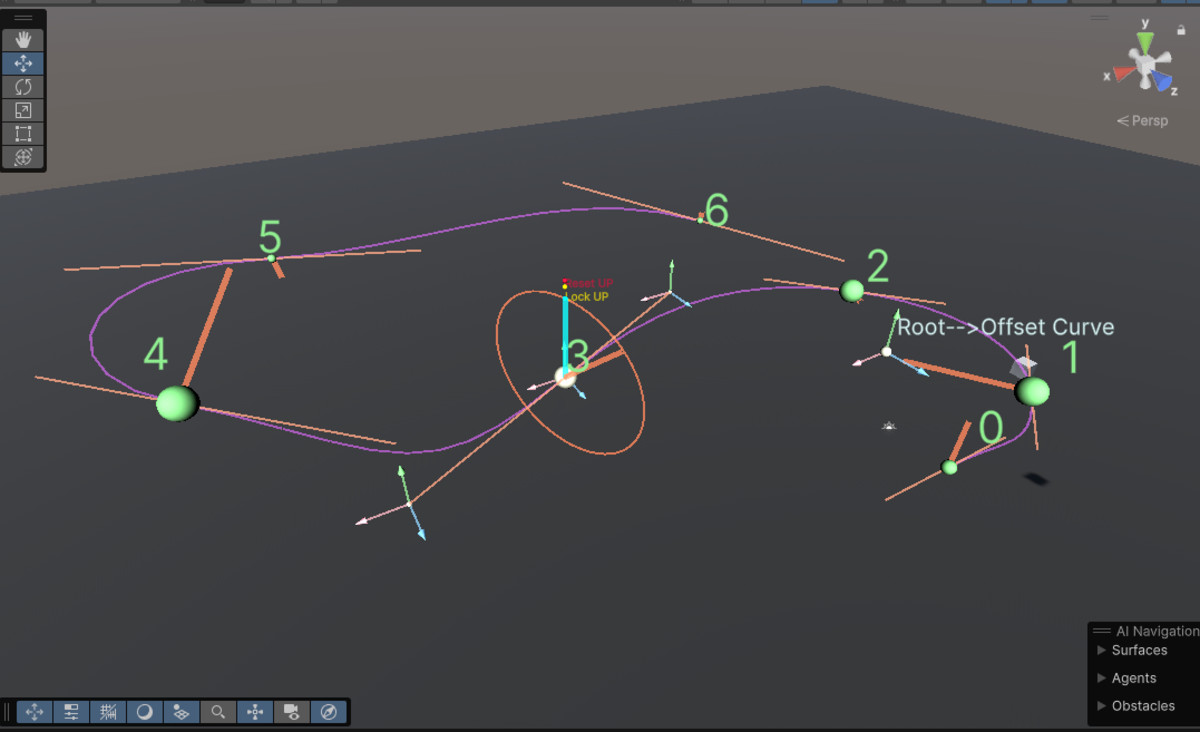Activate the Move tool
The width and height of the screenshot is (1200, 732).
coord(23,64)
